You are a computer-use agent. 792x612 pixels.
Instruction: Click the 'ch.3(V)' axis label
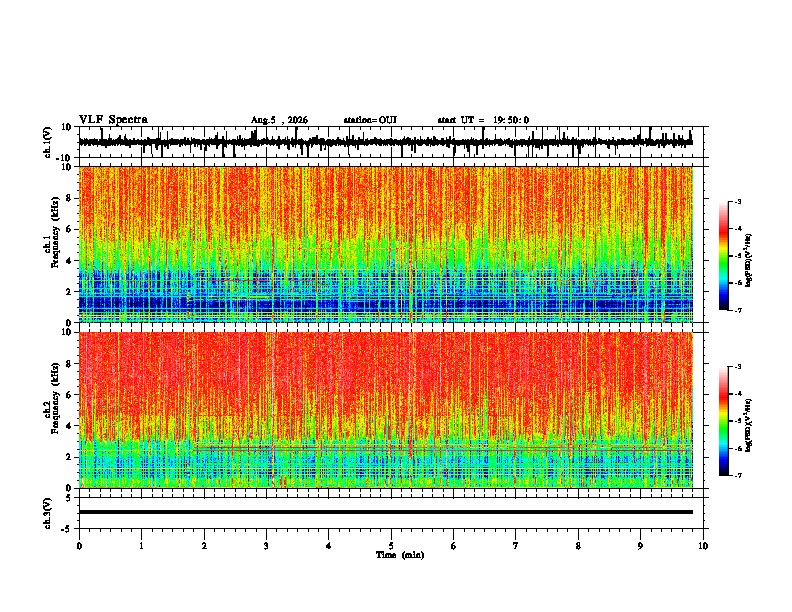(x=48, y=514)
